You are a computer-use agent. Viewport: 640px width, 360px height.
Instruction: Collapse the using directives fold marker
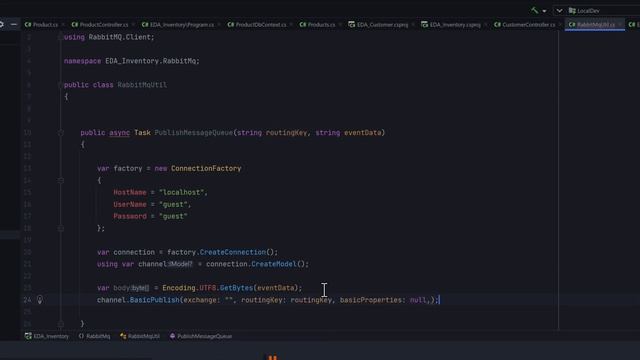click(x=60, y=37)
